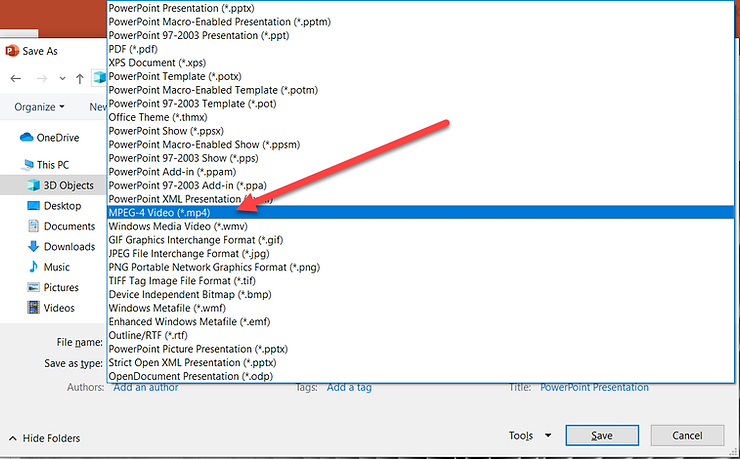Open the Videos folder in sidebar
The image size is (740, 459).
point(59,308)
